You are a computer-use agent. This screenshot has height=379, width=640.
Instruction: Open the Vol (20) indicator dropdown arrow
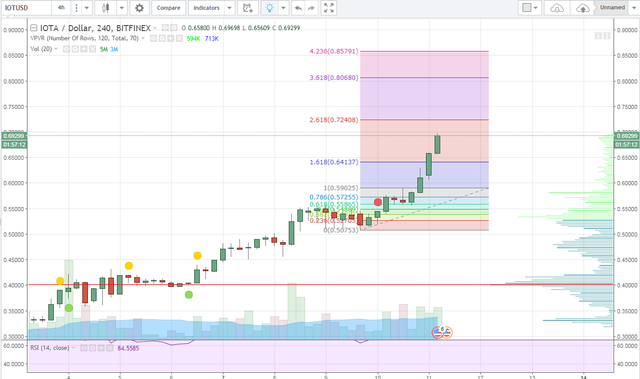(x=56, y=49)
